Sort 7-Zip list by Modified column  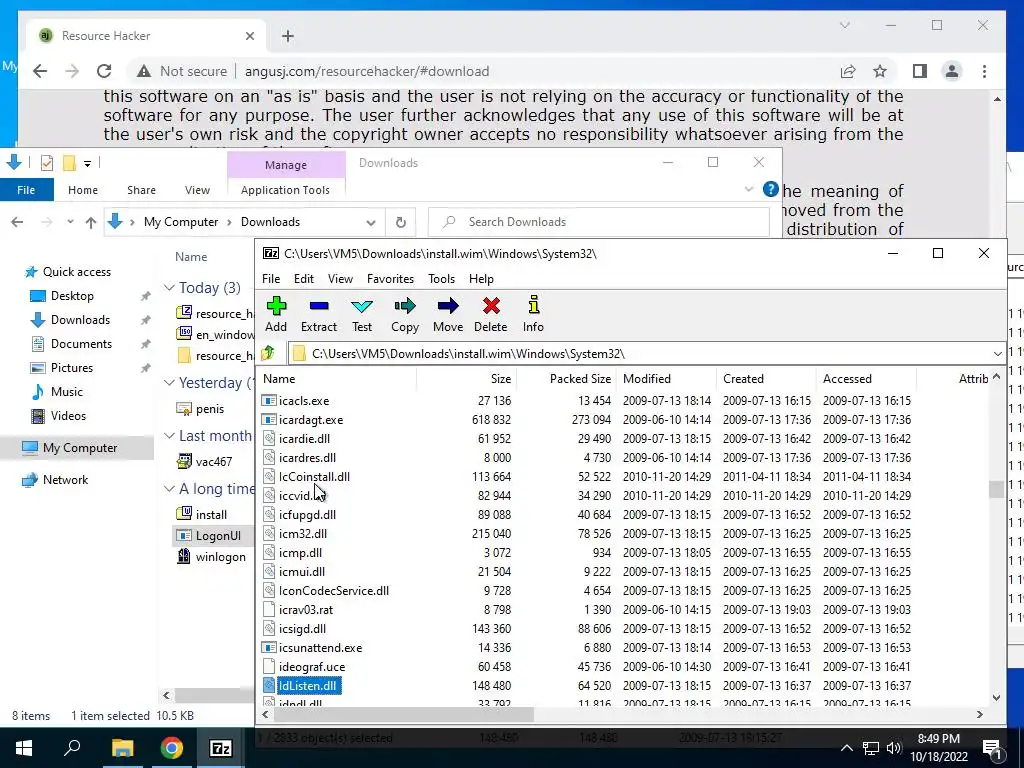(665, 379)
